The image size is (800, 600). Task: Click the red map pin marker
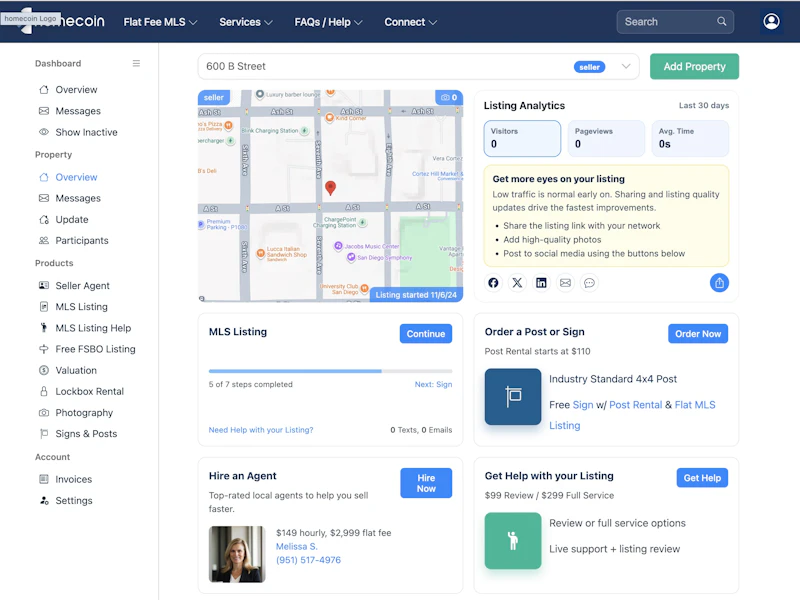[x=331, y=188]
